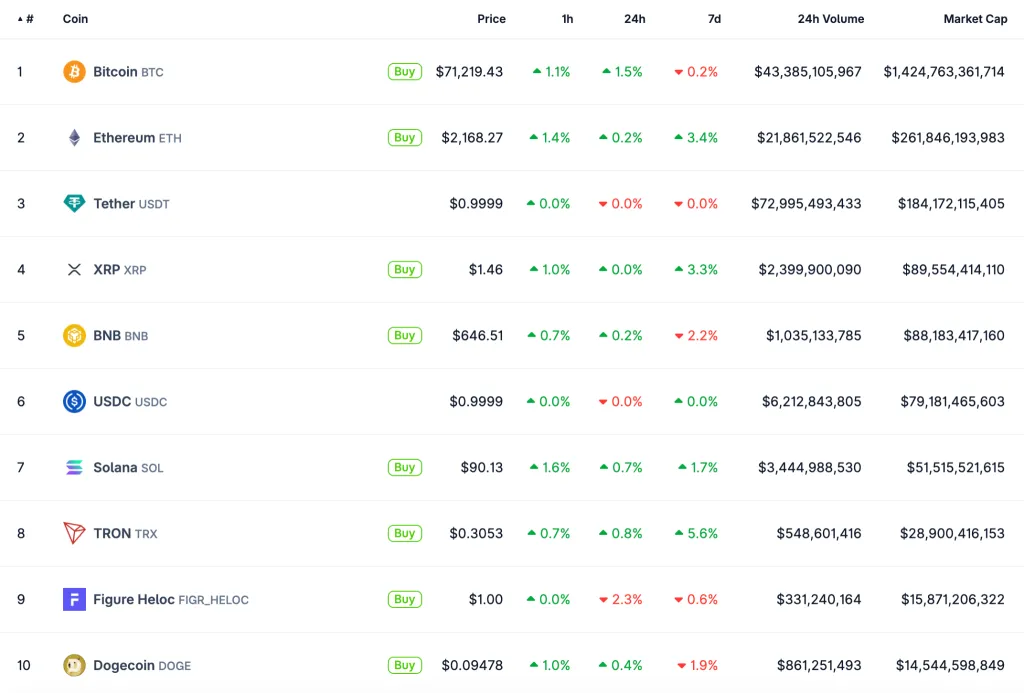Viewport: 1024px width, 693px height.
Task: Sort coins by Market Cap header
Action: pos(975,19)
